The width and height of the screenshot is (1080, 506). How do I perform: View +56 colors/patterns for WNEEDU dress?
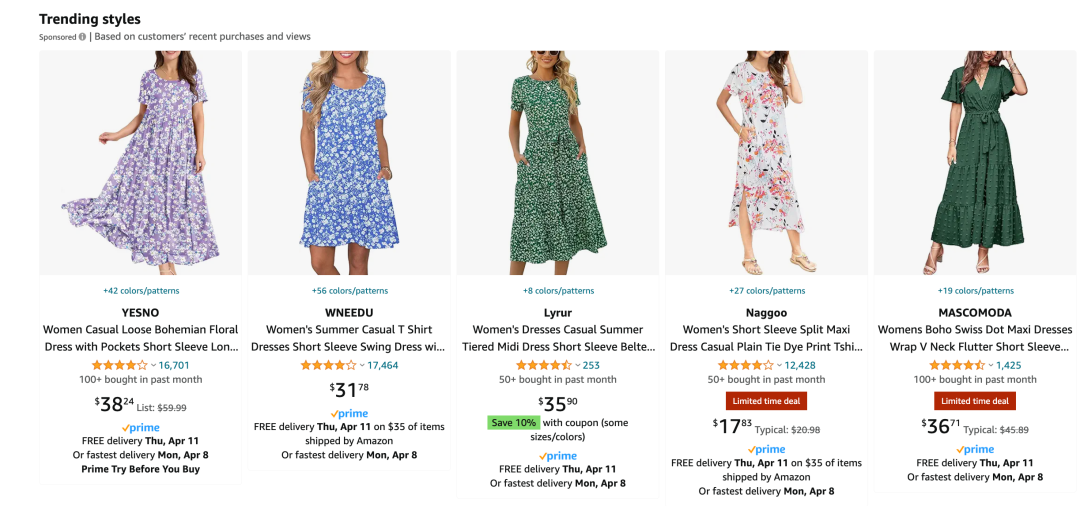(349, 291)
